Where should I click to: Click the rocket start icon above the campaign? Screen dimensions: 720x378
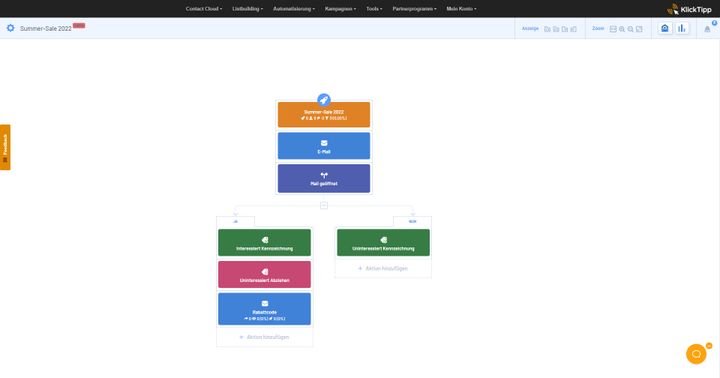click(x=324, y=100)
